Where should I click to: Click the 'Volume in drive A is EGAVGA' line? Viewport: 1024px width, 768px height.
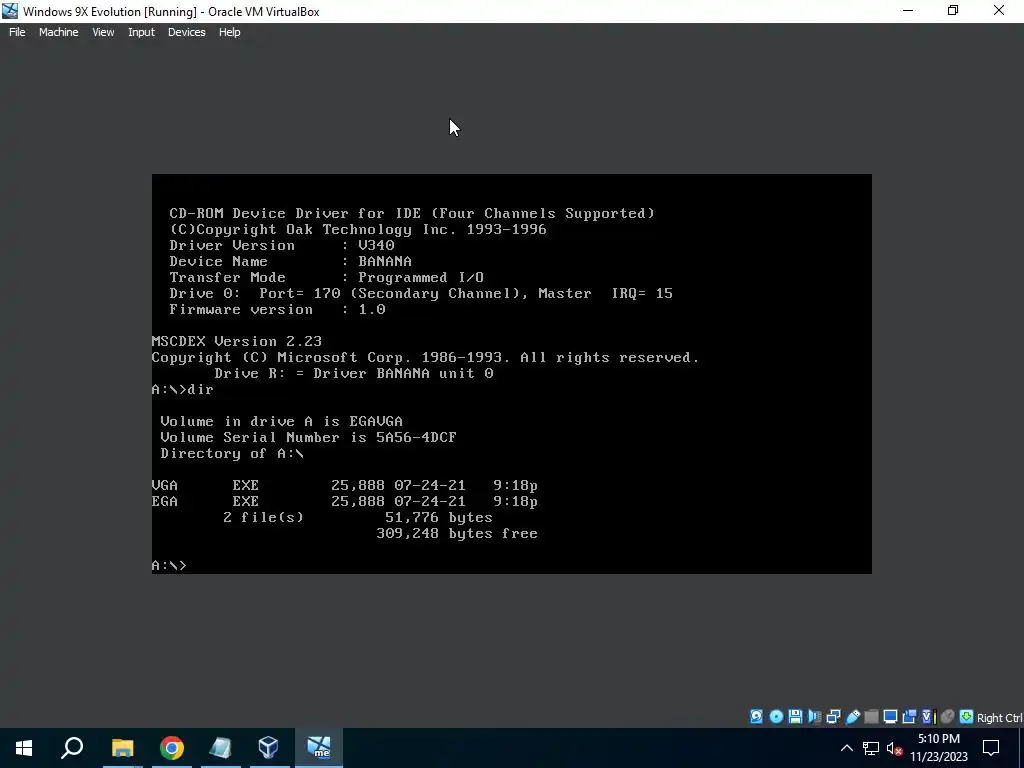[281, 421]
